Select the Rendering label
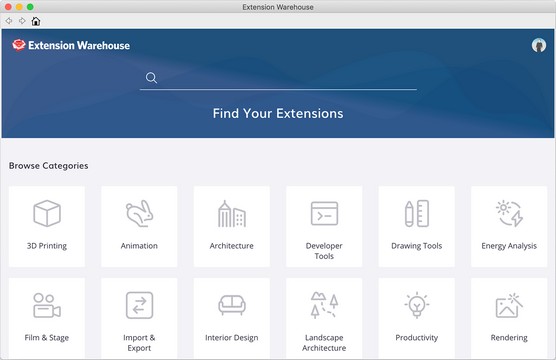 tap(509, 338)
